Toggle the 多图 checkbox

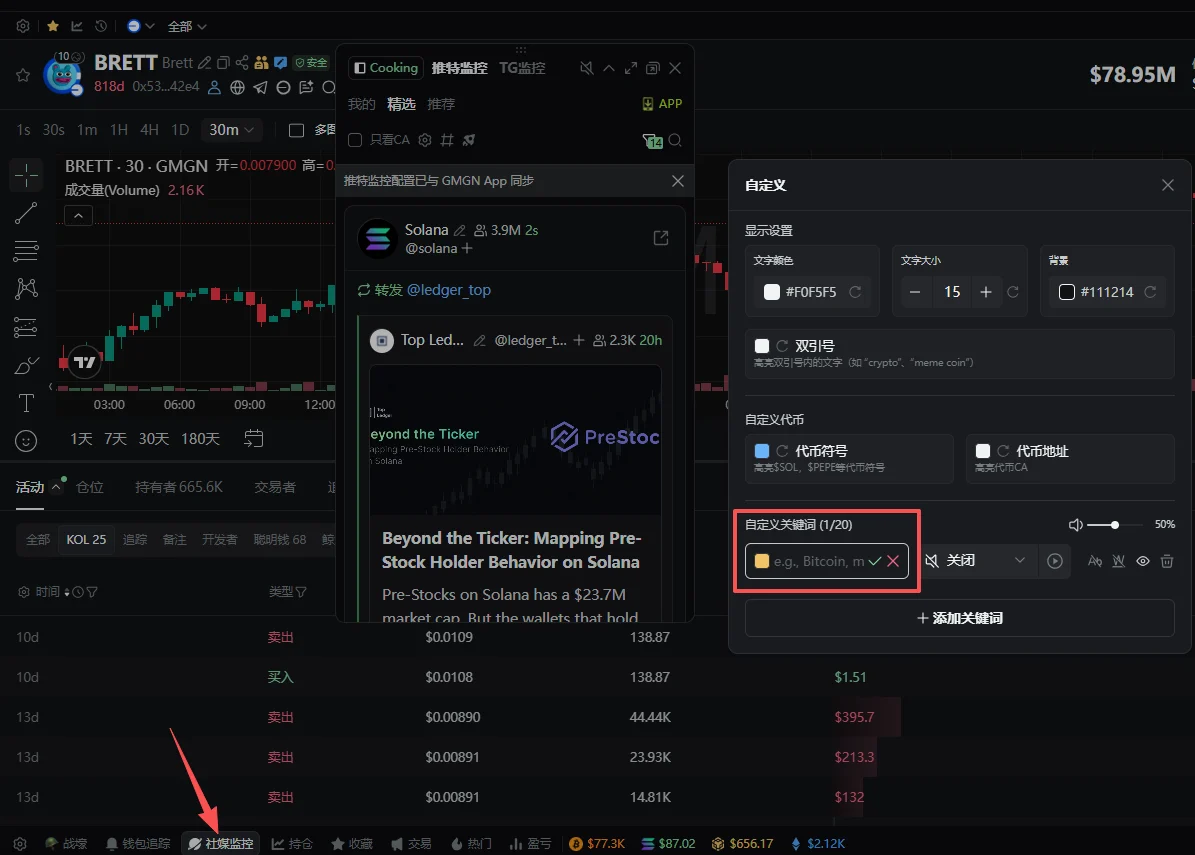coord(296,130)
